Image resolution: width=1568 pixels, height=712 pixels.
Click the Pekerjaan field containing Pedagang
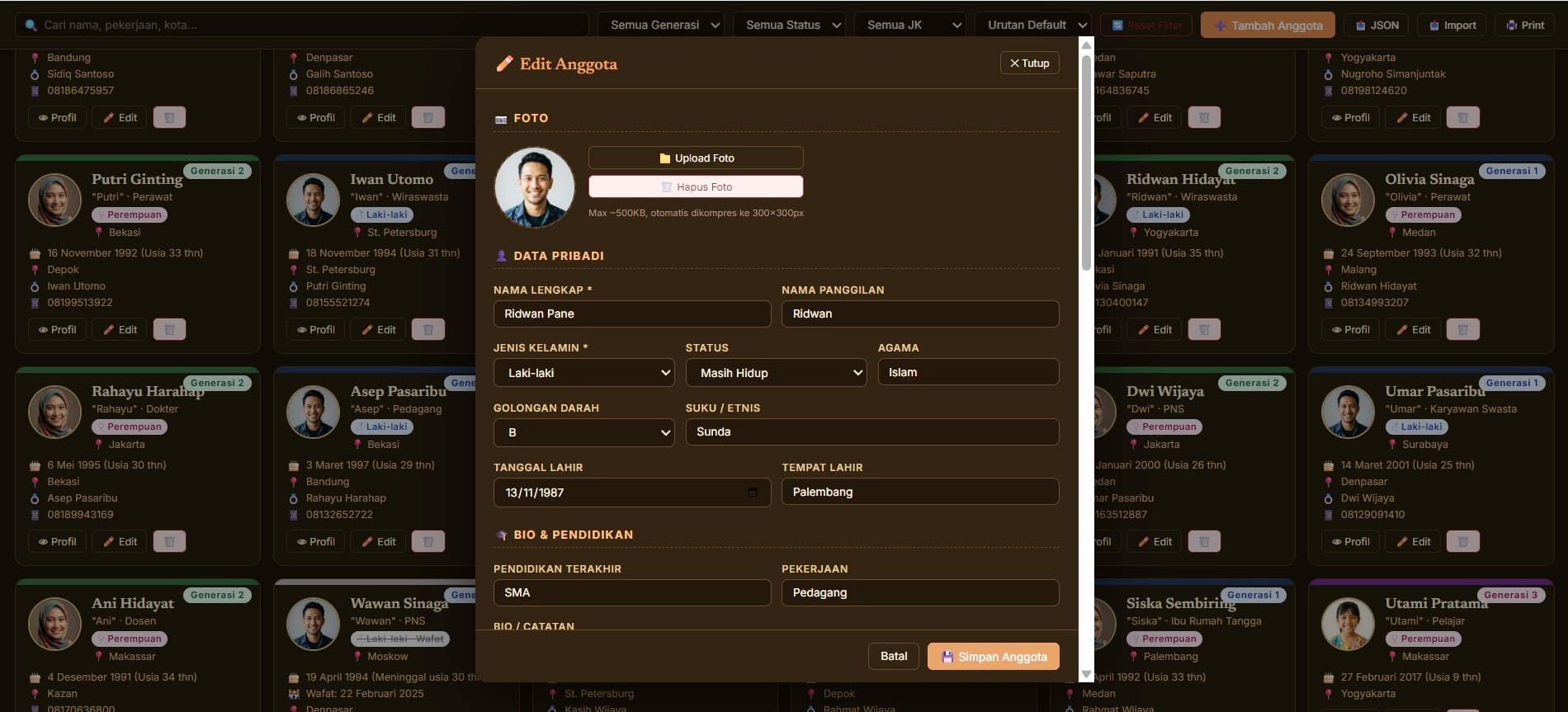(x=920, y=592)
